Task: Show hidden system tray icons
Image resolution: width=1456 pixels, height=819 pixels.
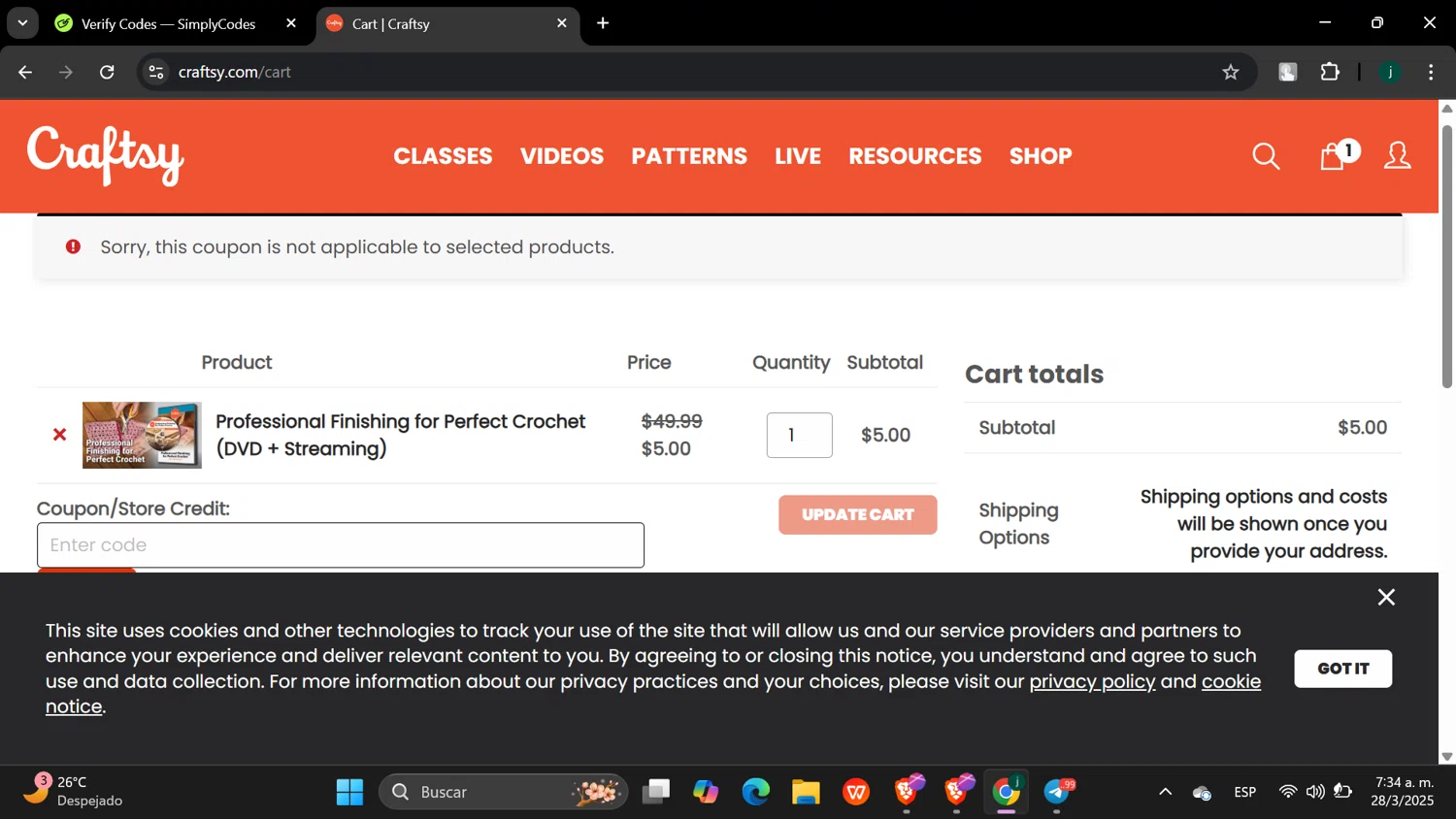Action: click(x=1165, y=792)
